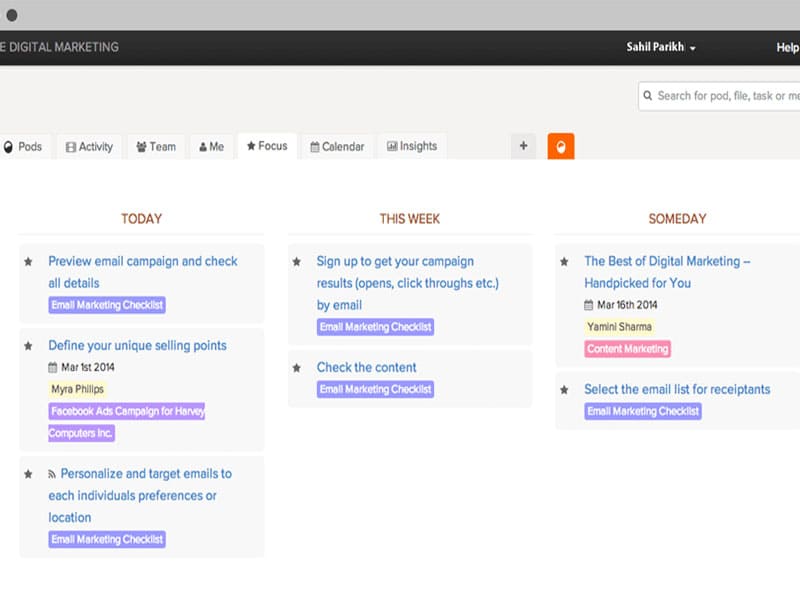Click calendar icon next to Mar 16th 2014

click(589, 305)
